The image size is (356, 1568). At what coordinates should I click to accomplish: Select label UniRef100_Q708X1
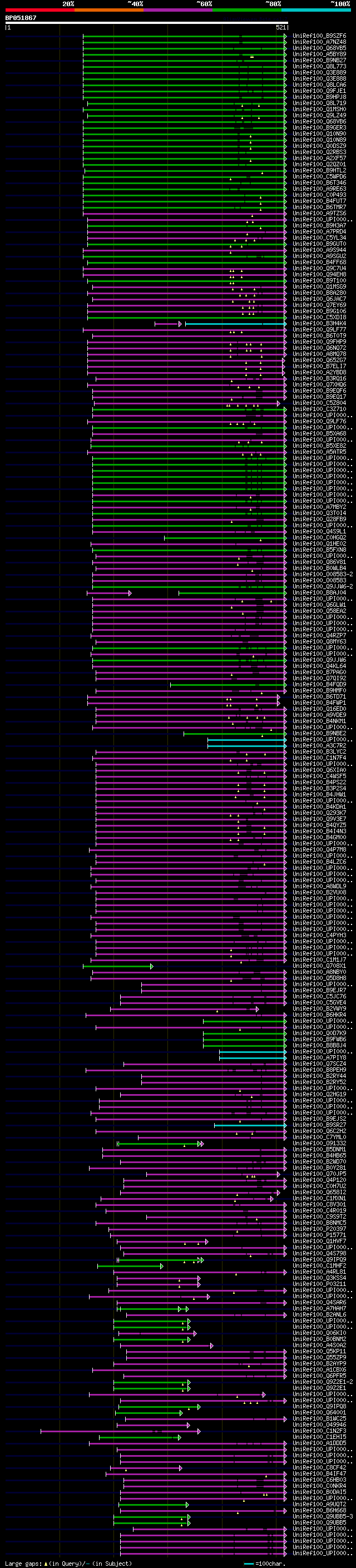(319, 966)
